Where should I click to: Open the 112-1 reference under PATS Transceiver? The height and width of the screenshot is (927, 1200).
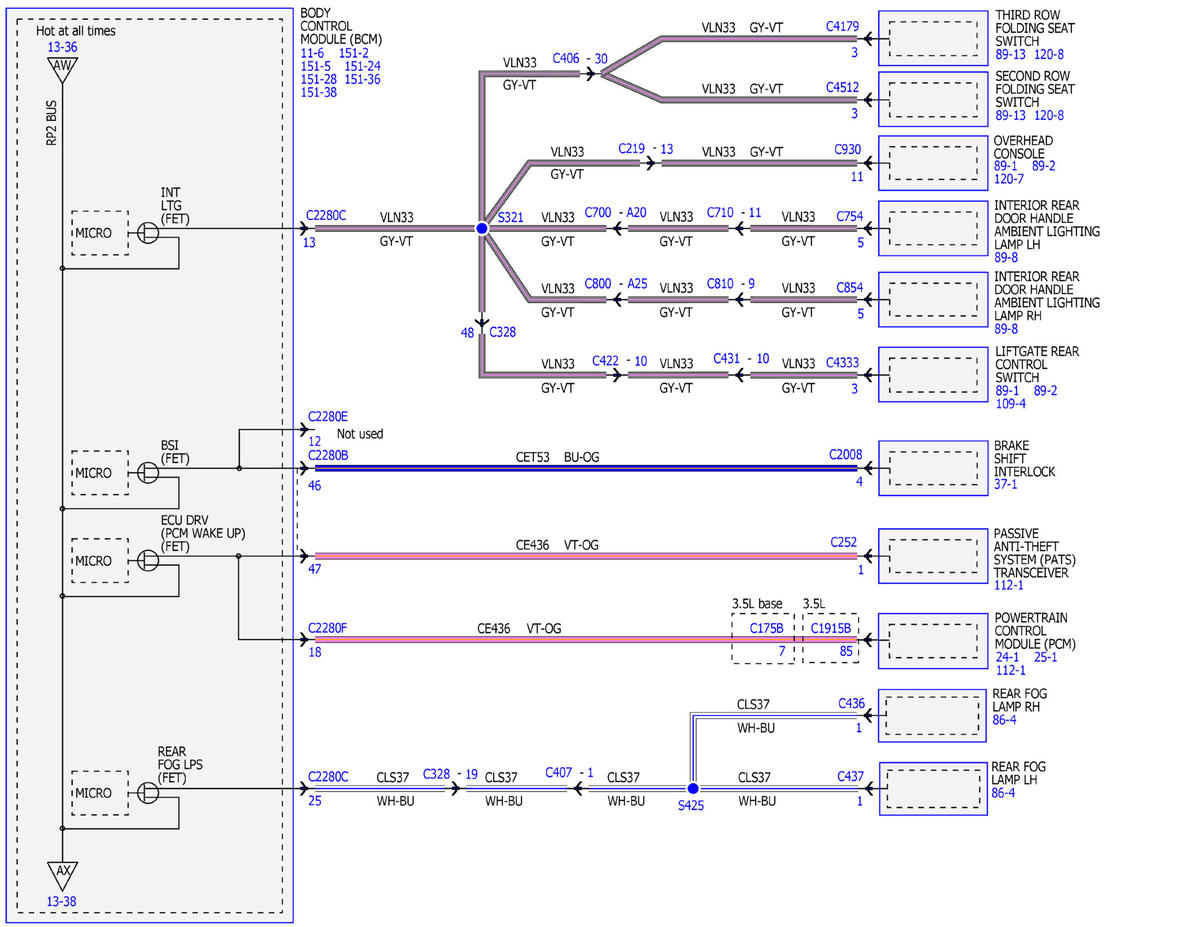coord(1011,586)
